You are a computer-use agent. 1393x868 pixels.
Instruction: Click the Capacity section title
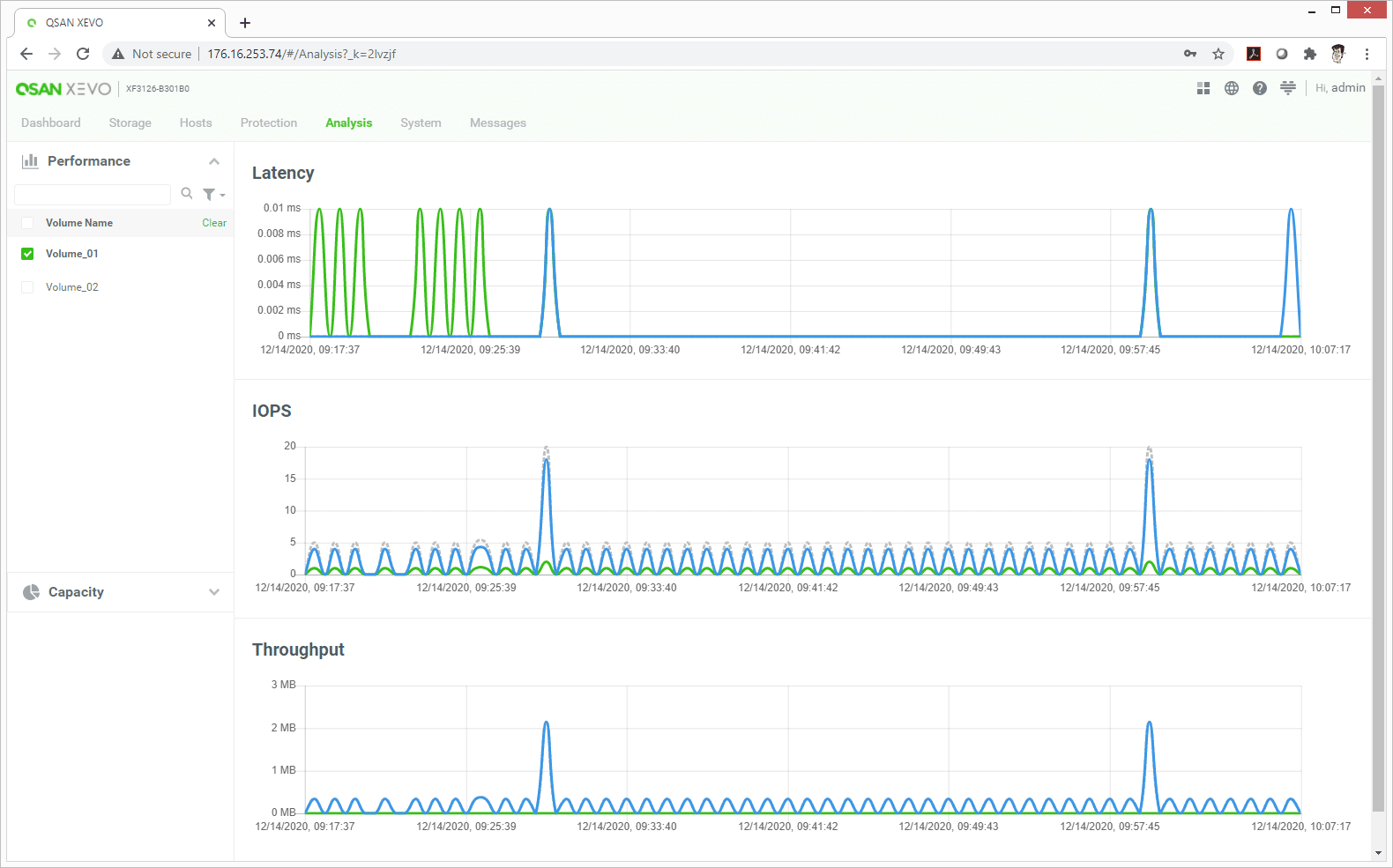[x=76, y=592]
